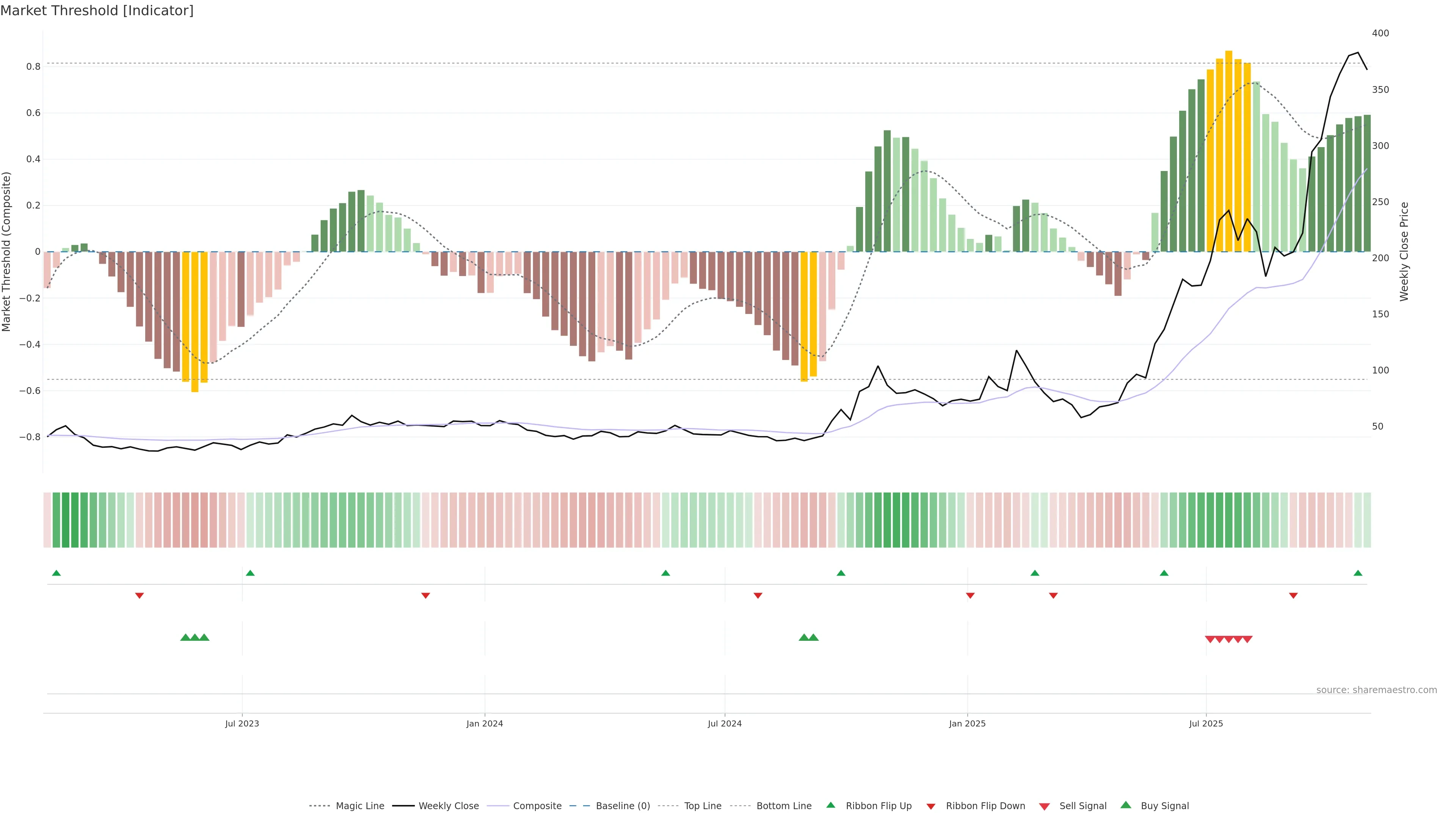Click the first green ribbon flip up marker
Image resolution: width=1456 pixels, height=819 pixels.
[56, 573]
